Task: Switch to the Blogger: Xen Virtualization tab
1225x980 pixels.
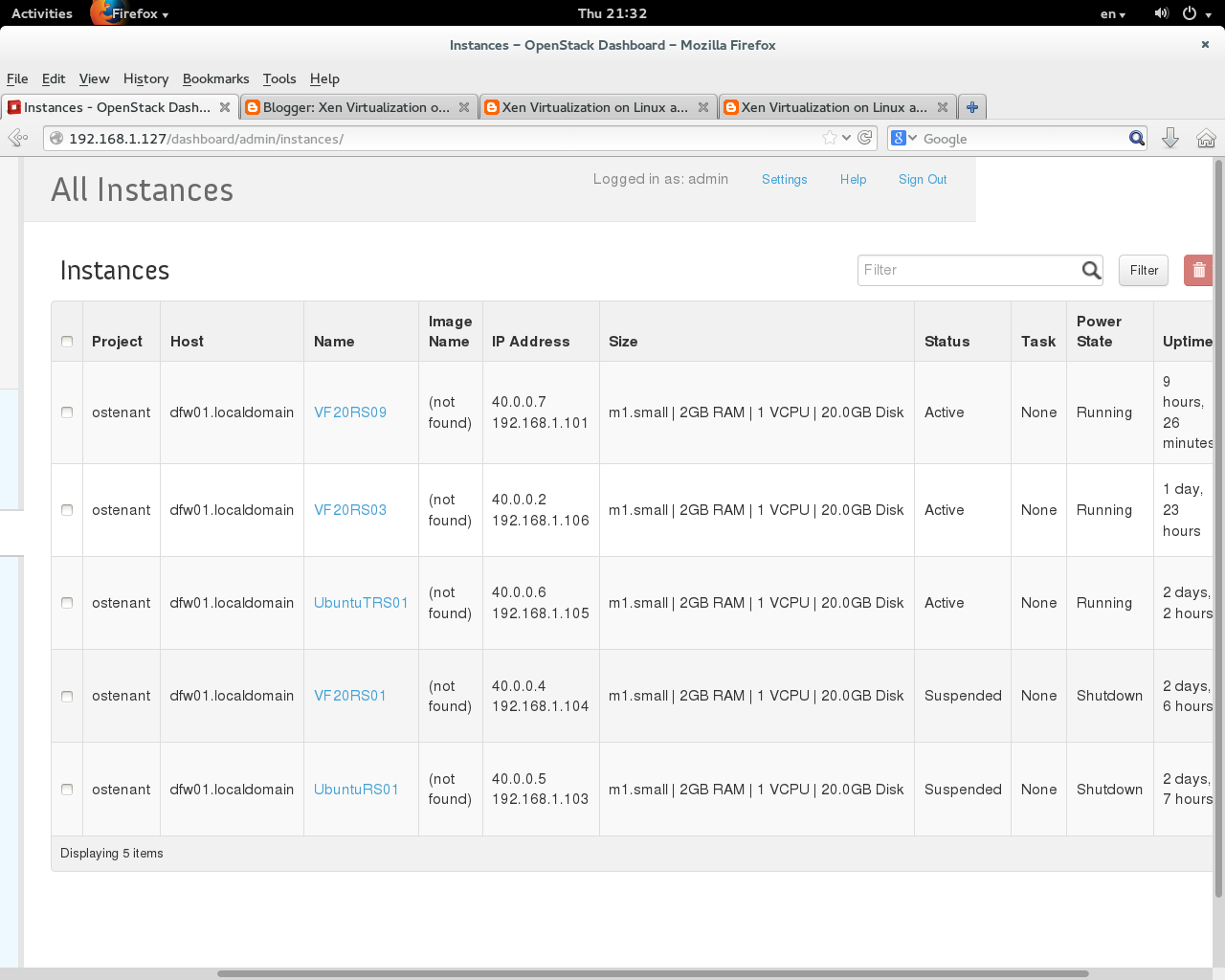Action: pyautogui.click(x=358, y=107)
